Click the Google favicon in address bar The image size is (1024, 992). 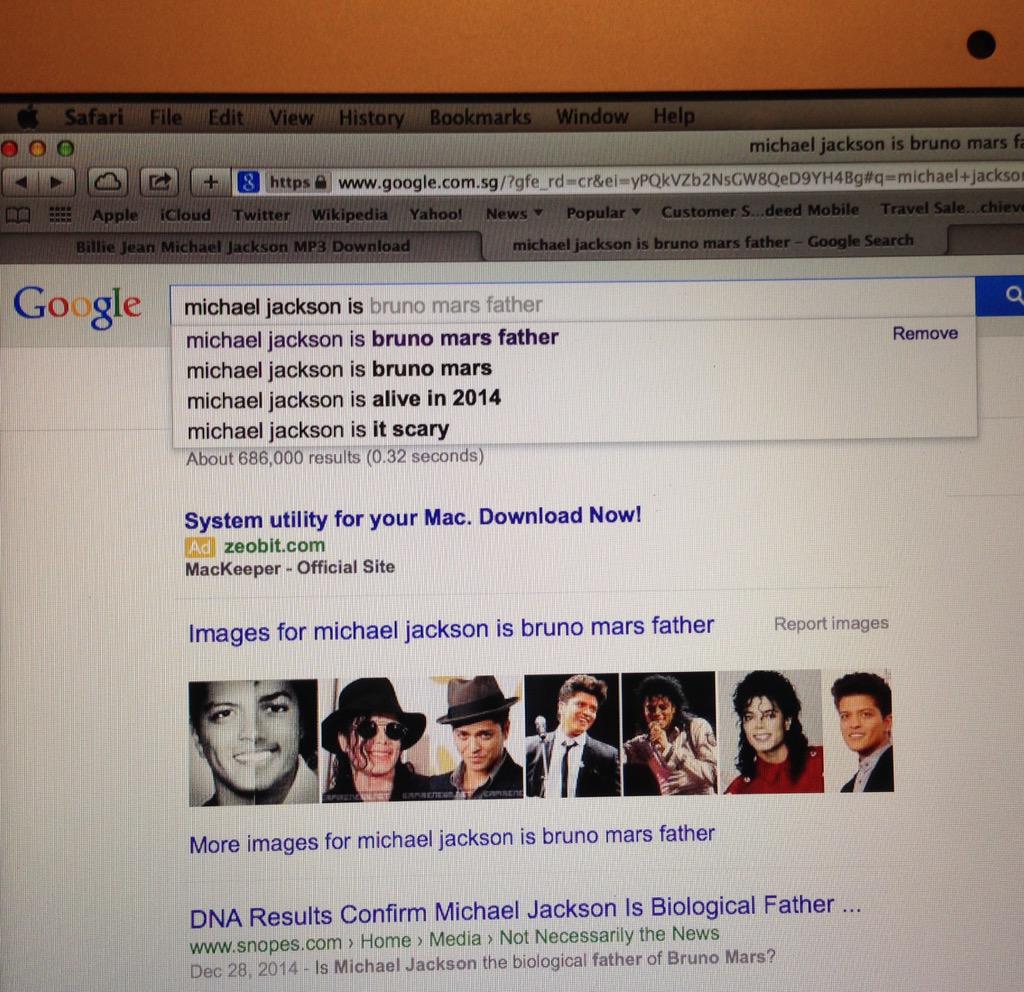point(248,182)
